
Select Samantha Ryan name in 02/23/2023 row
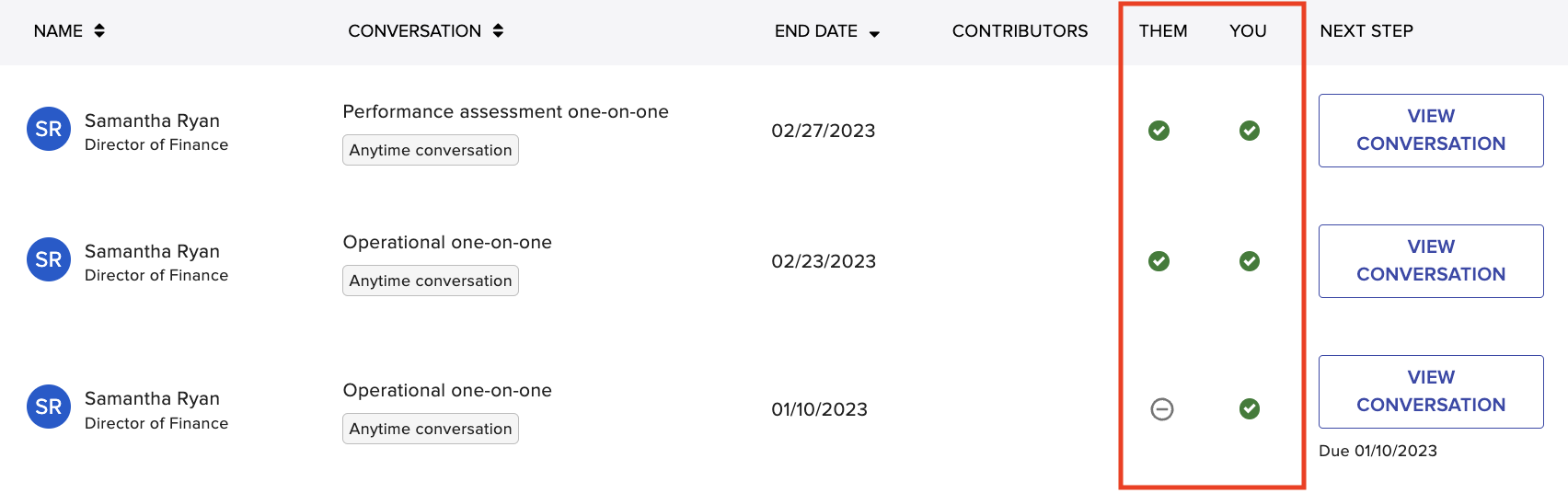click(152, 251)
